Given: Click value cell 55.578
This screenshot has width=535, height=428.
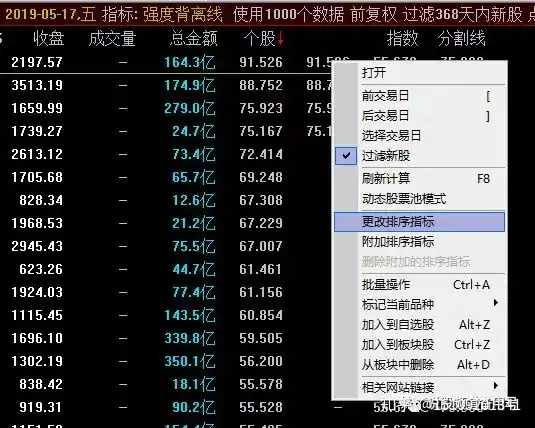Looking at the screenshot, I should (261, 384).
